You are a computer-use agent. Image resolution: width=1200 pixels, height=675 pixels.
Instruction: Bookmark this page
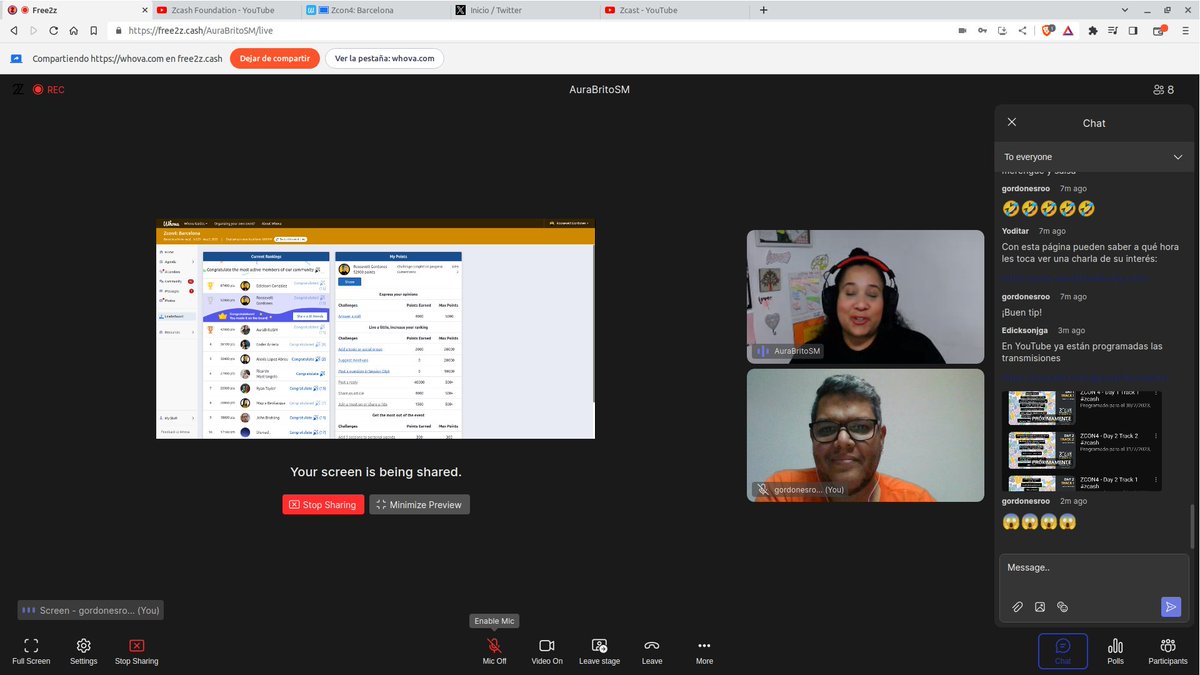(x=93, y=30)
